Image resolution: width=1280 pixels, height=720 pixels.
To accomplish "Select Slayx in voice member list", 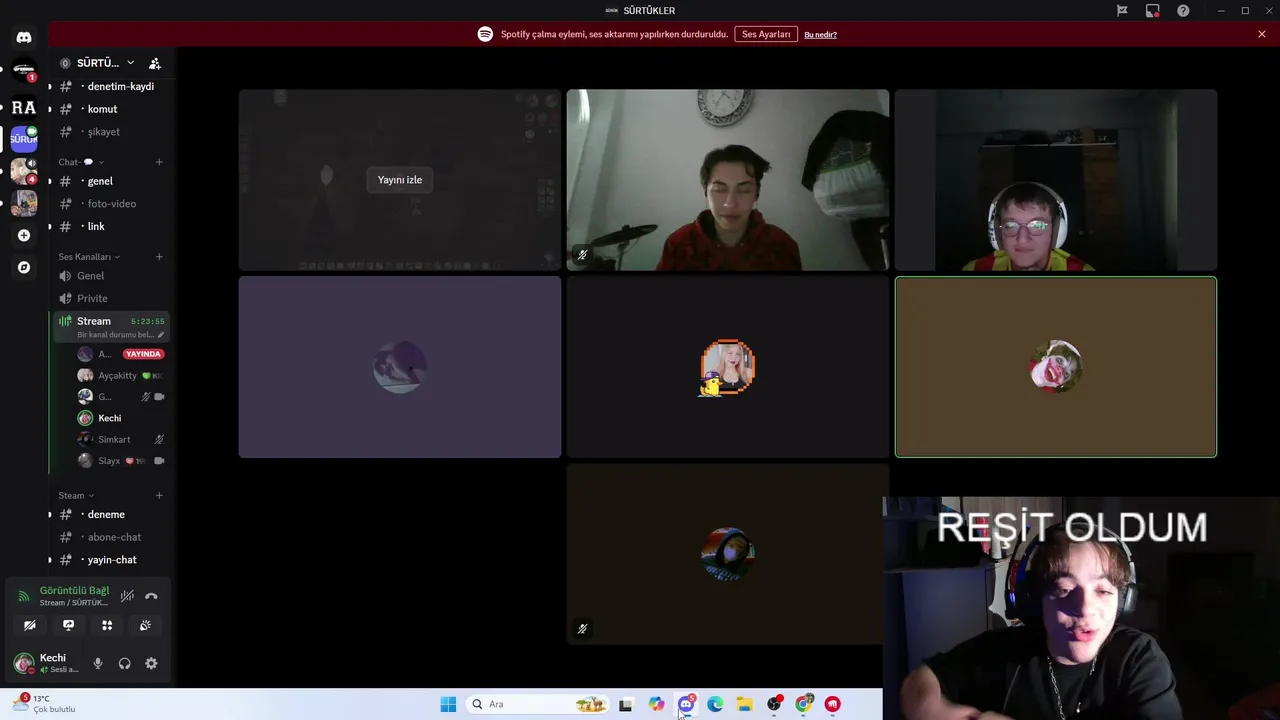I will pos(121,461).
